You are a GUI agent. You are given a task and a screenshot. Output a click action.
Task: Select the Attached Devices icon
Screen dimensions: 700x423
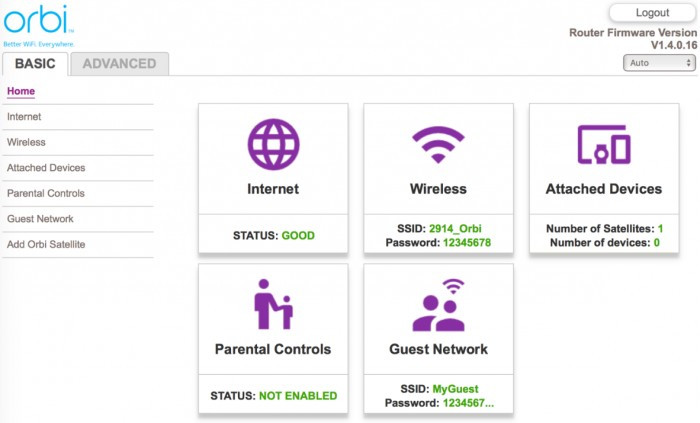coord(604,144)
